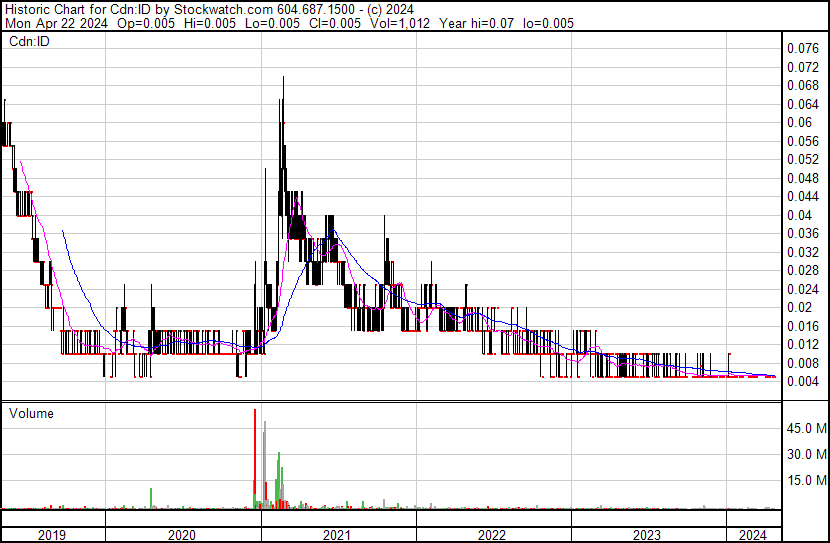Click the 0.004 price axis label
Viewport: 830px width, 543px height.
point(803,381)
